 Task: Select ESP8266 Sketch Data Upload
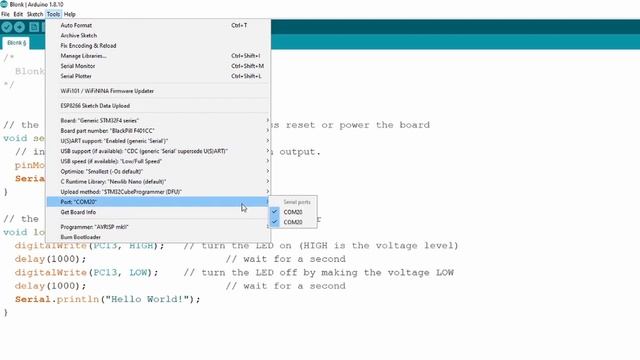(x=158, y=106)
